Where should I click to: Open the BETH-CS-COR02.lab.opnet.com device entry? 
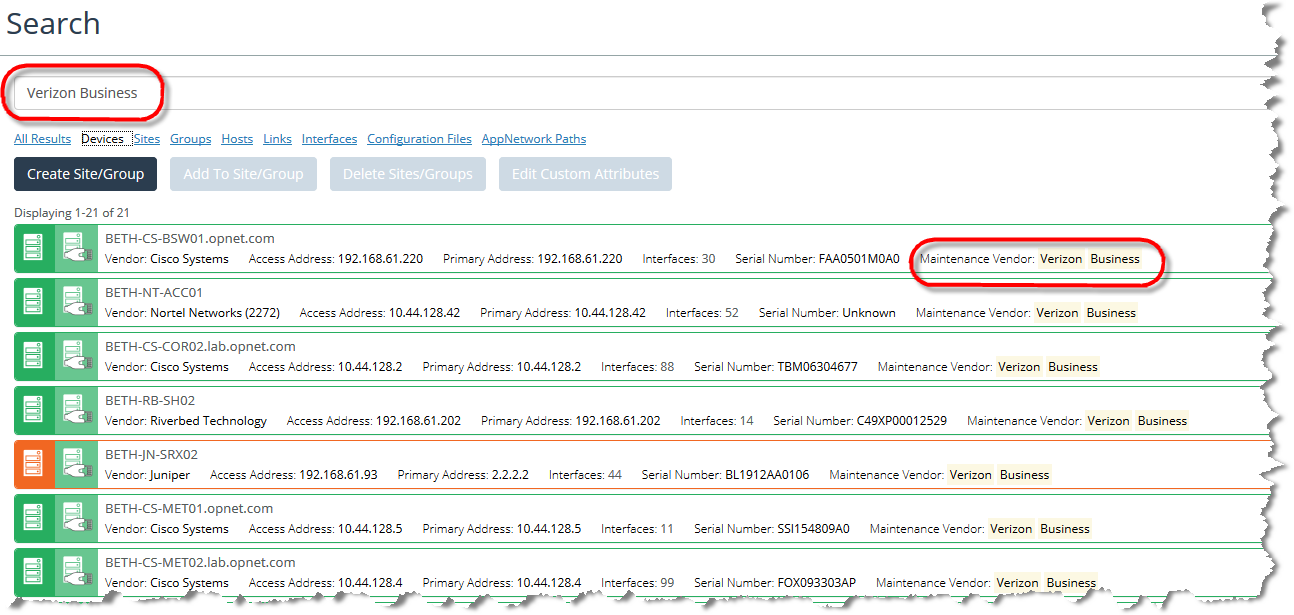click(200, 347)
